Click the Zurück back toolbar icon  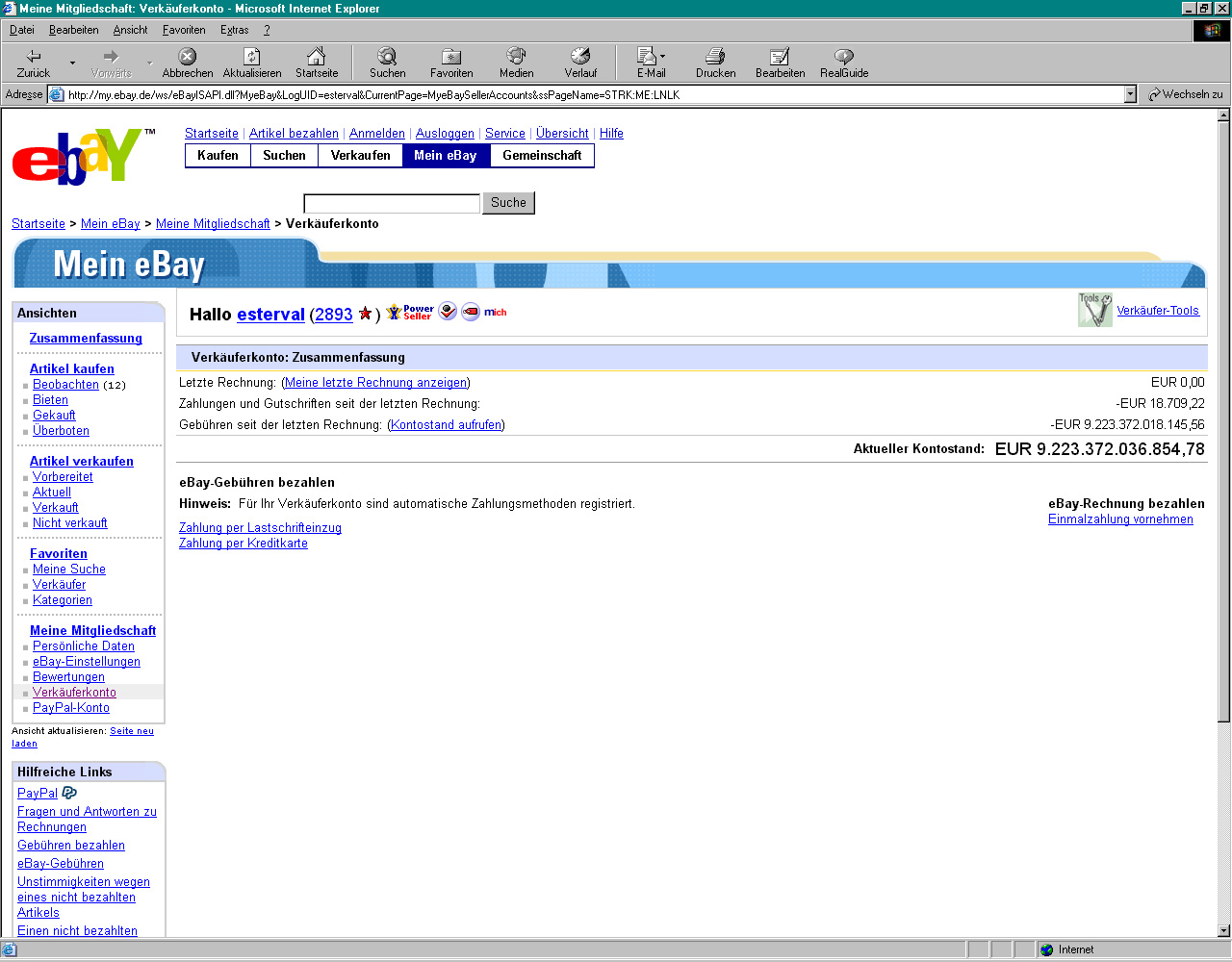[34, 57]
